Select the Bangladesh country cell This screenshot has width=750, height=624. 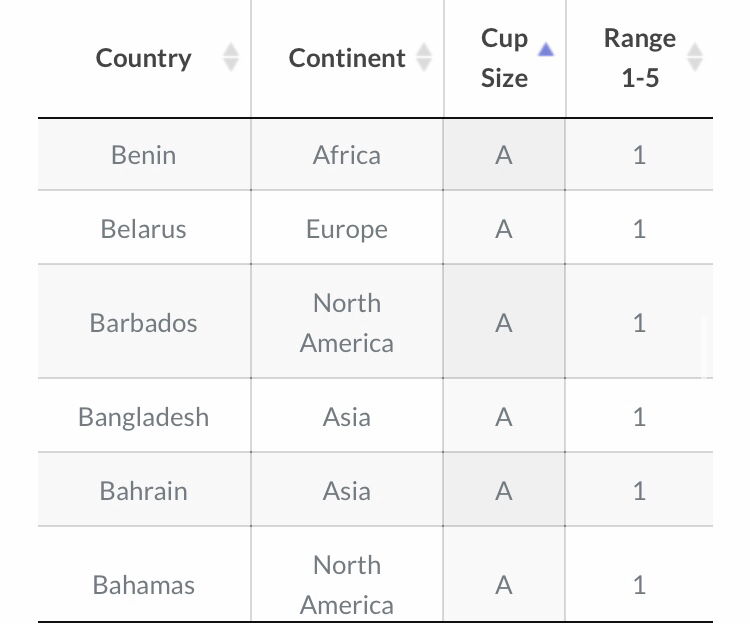coord(144,416)
